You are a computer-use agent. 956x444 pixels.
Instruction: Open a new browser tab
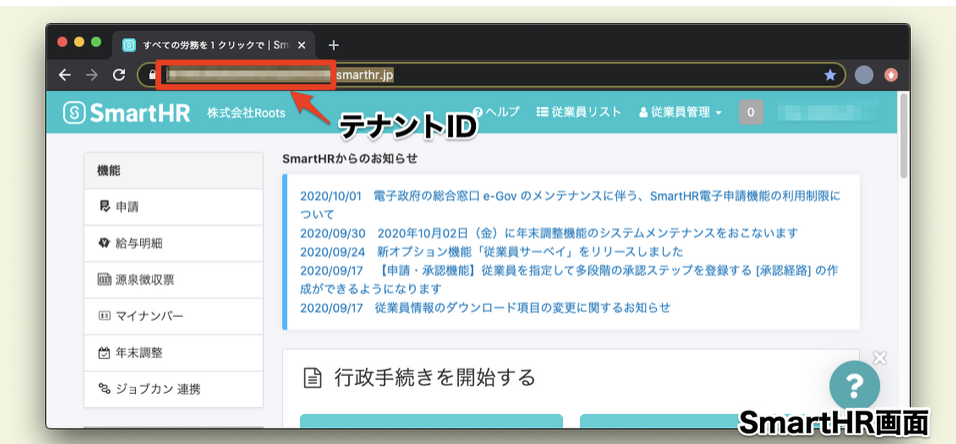[334, 45]
